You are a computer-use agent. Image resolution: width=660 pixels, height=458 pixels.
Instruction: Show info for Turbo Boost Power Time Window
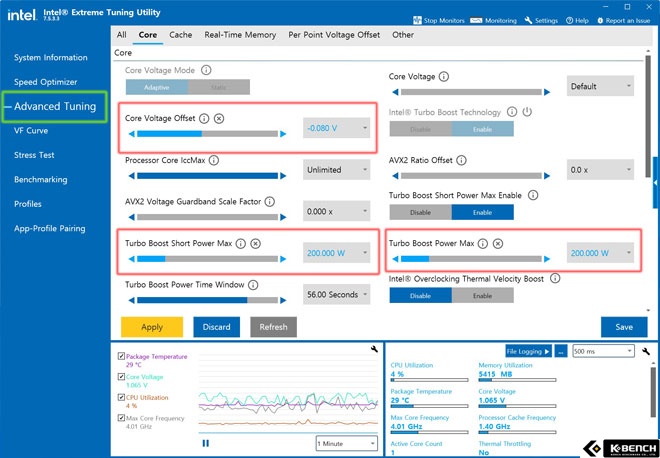pos(253,285)
